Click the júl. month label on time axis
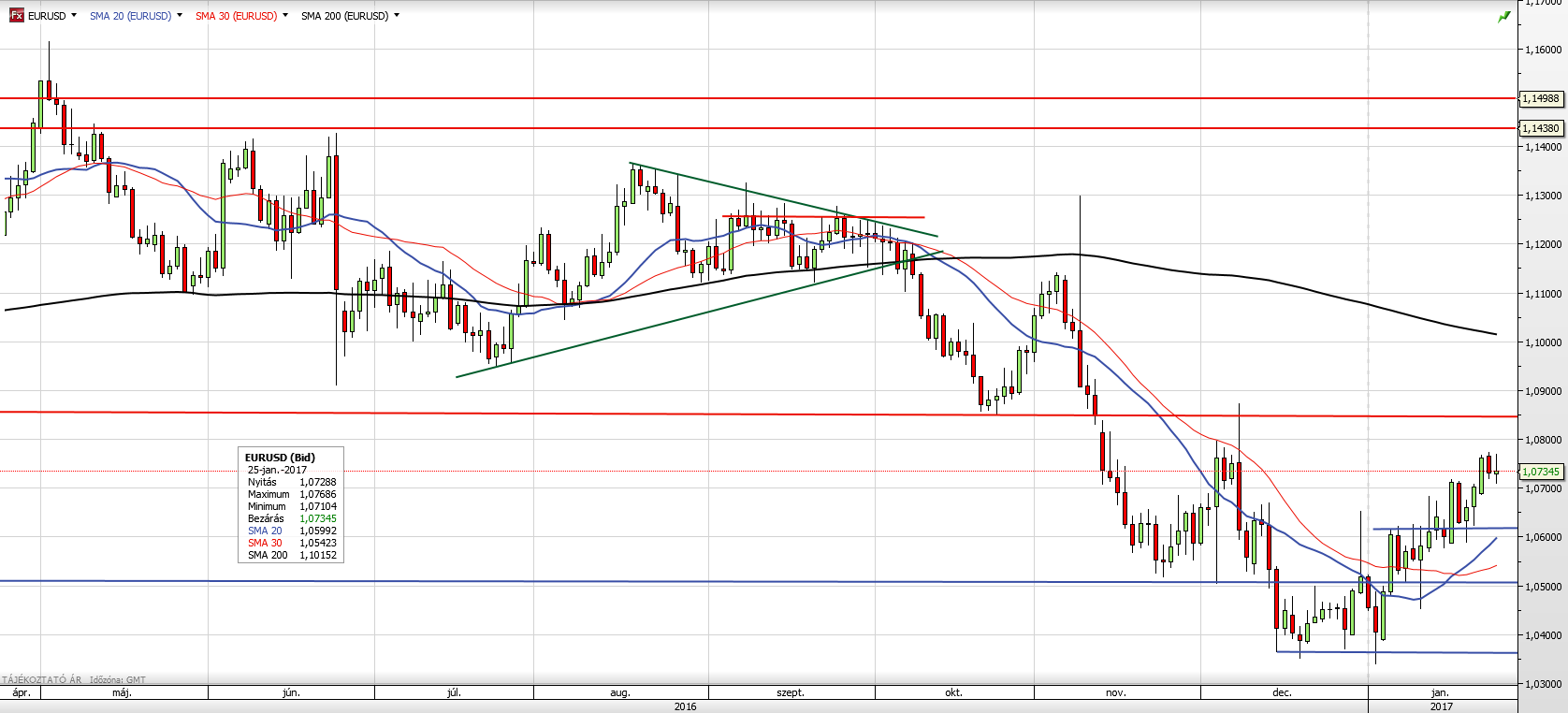The image size is (1568, 713). [x=454, y=692]
